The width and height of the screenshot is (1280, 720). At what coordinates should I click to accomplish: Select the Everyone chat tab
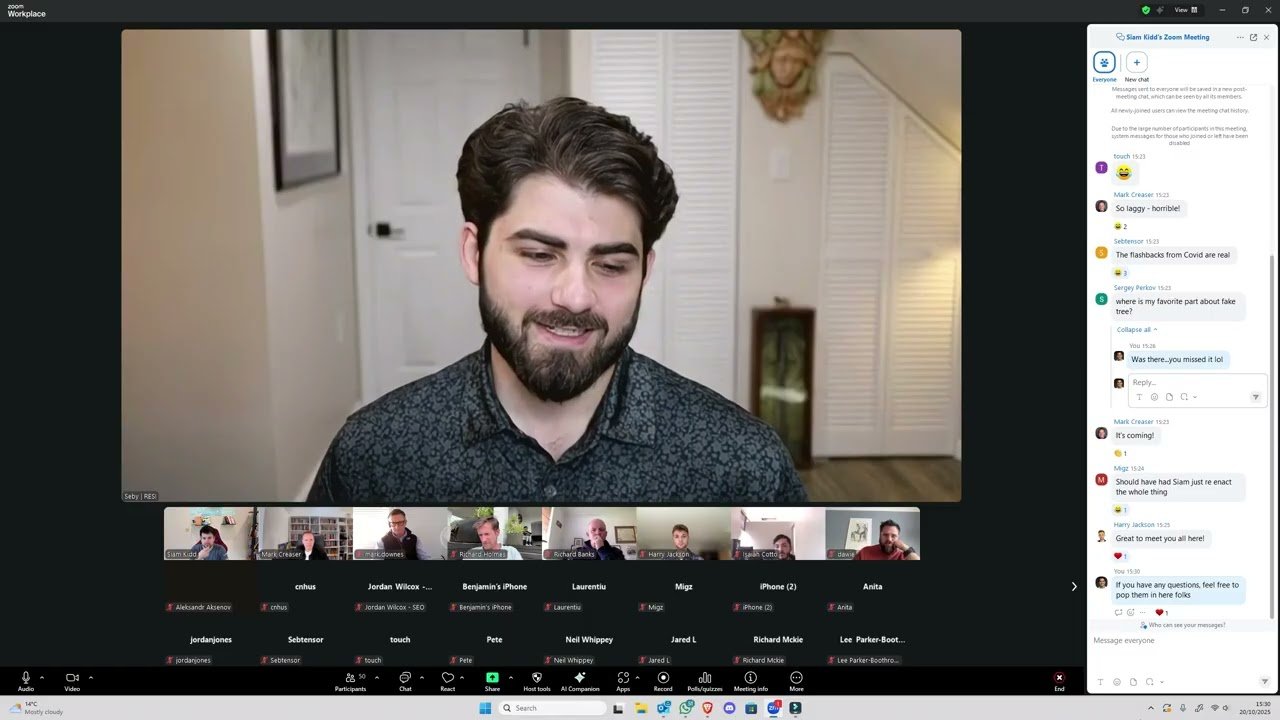click(1104, 67)
